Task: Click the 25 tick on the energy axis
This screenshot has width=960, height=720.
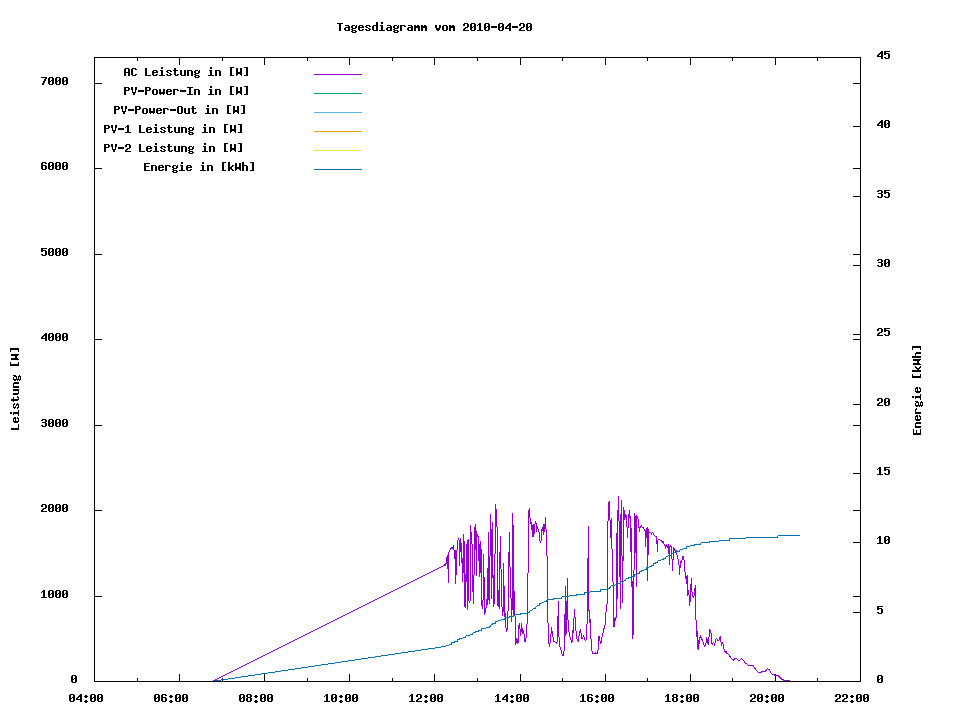Action: click(x=883, y=333)
